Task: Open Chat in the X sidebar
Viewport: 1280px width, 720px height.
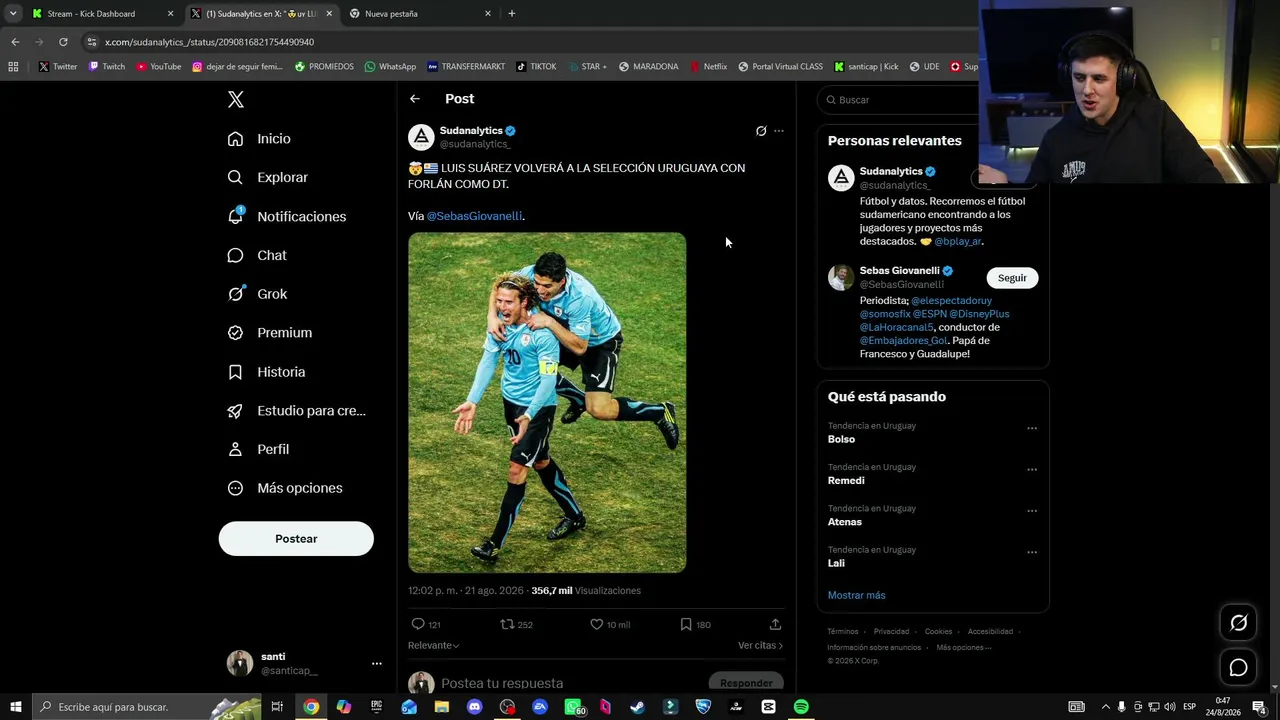Action: (257, 255)
